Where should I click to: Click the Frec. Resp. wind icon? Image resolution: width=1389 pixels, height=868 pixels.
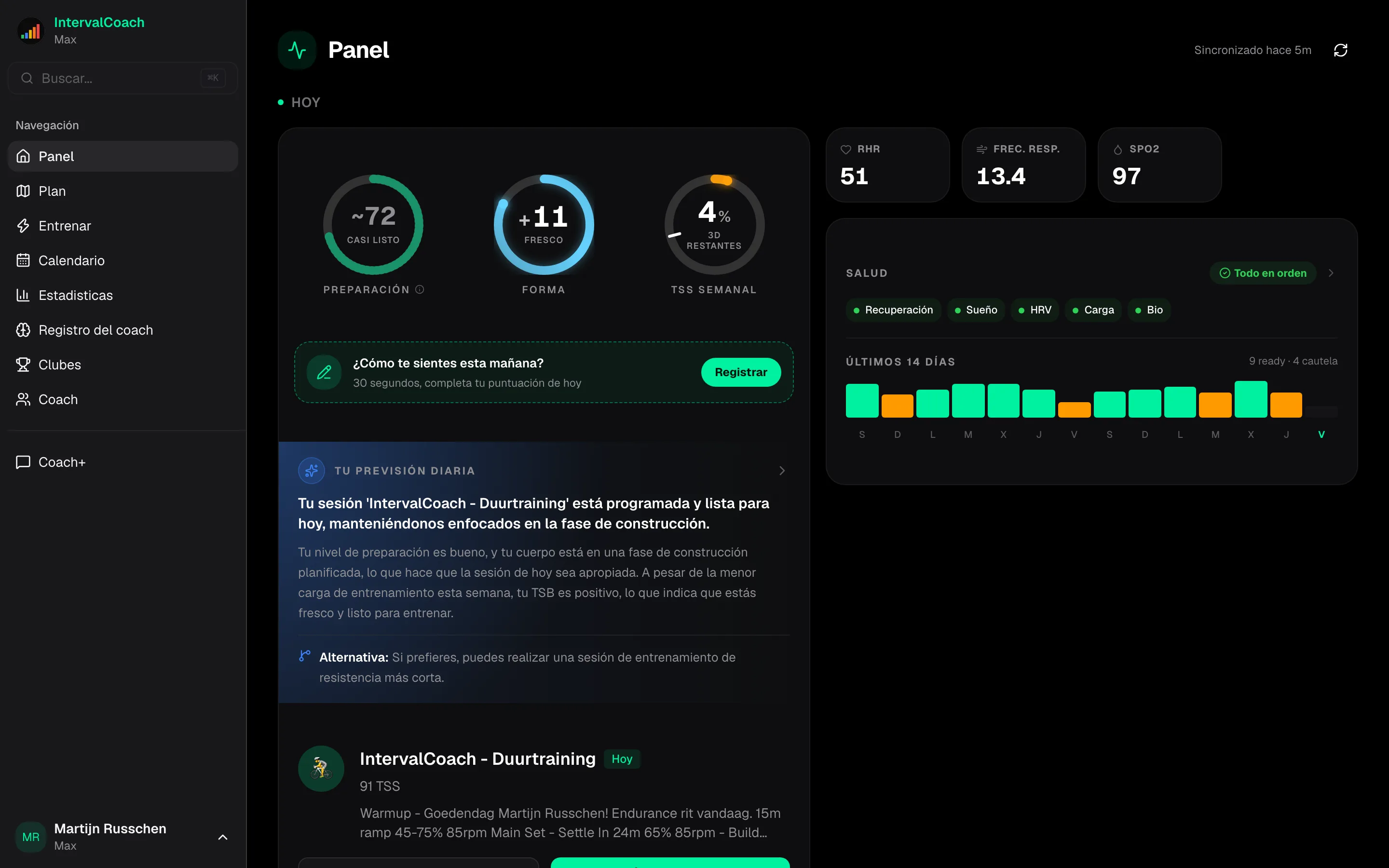982,149
